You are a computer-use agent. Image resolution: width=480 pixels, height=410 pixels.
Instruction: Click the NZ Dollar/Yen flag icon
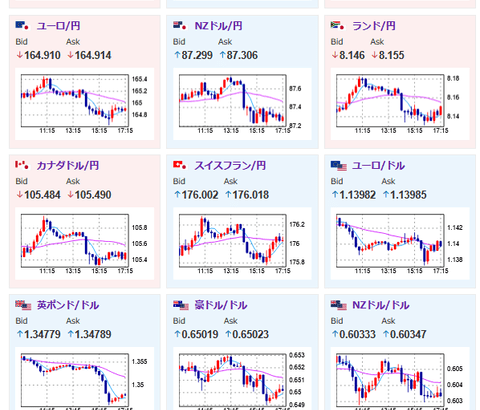pos(180,25)
